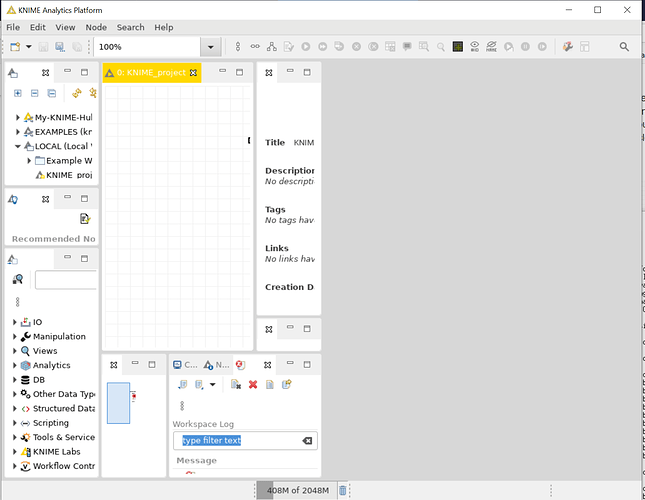Click the Node Repository search field
Image resolution: width=645 pixels, height=500 pixels.
tap(66, 280)
